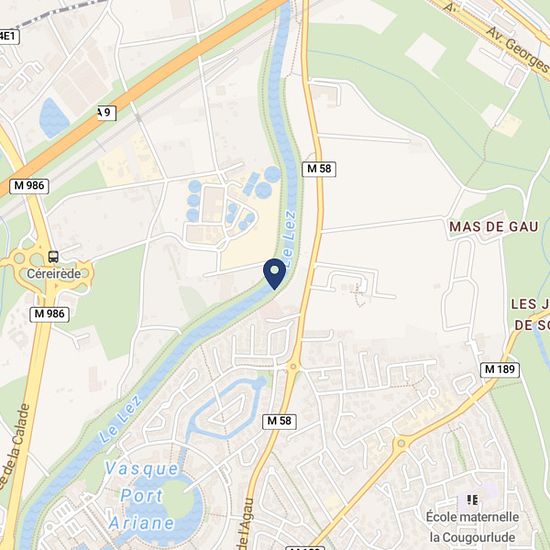Click the small roundabout on M 58
This screenshot has width=550, height=550.
(293, 367)
